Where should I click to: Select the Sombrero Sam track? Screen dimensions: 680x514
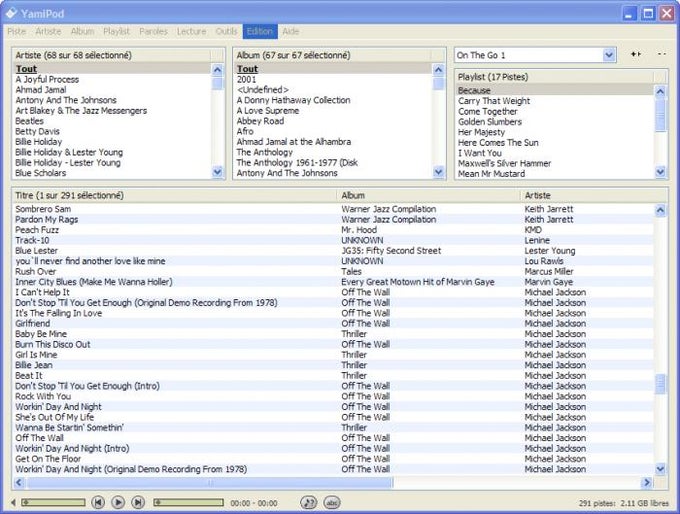(333, 209)
